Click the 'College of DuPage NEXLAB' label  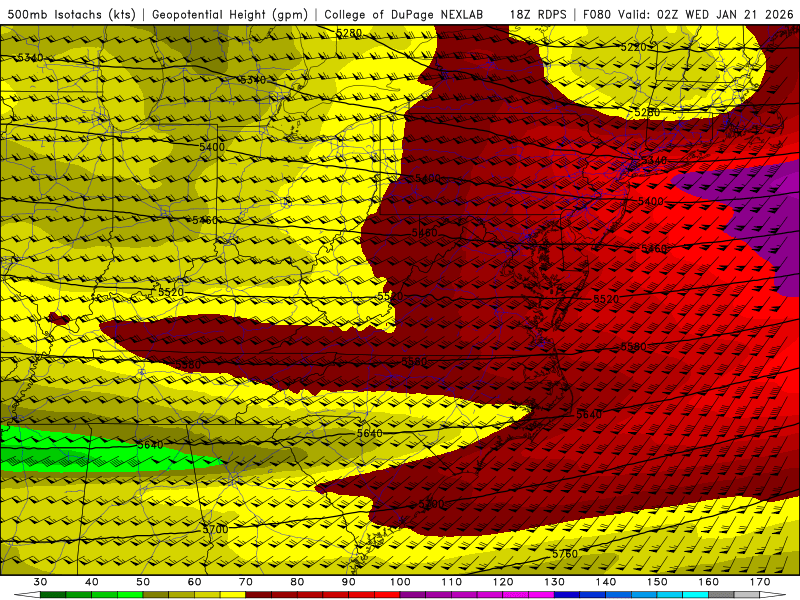pos(403,14)
